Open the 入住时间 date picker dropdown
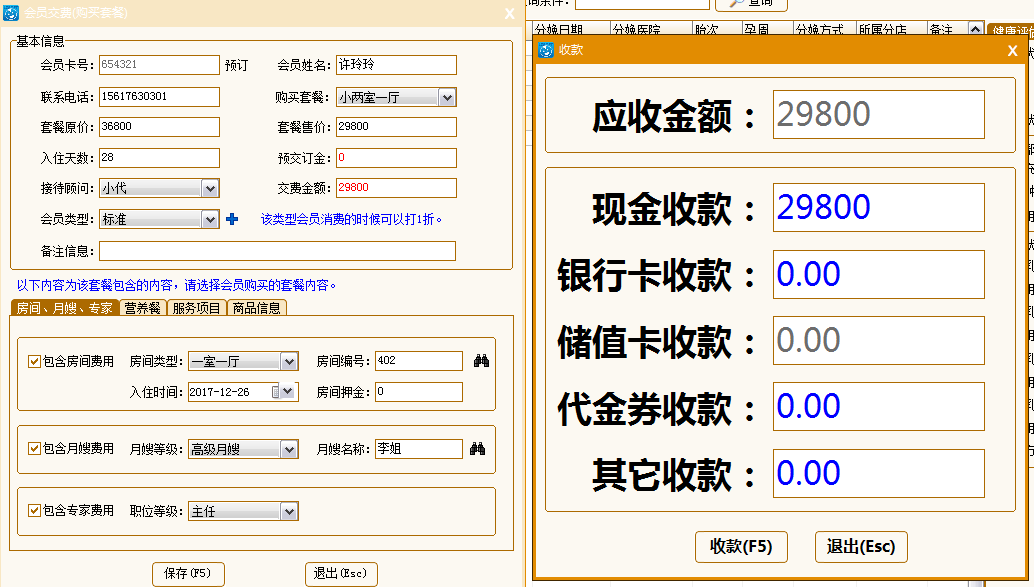 [x=289, y=392]
